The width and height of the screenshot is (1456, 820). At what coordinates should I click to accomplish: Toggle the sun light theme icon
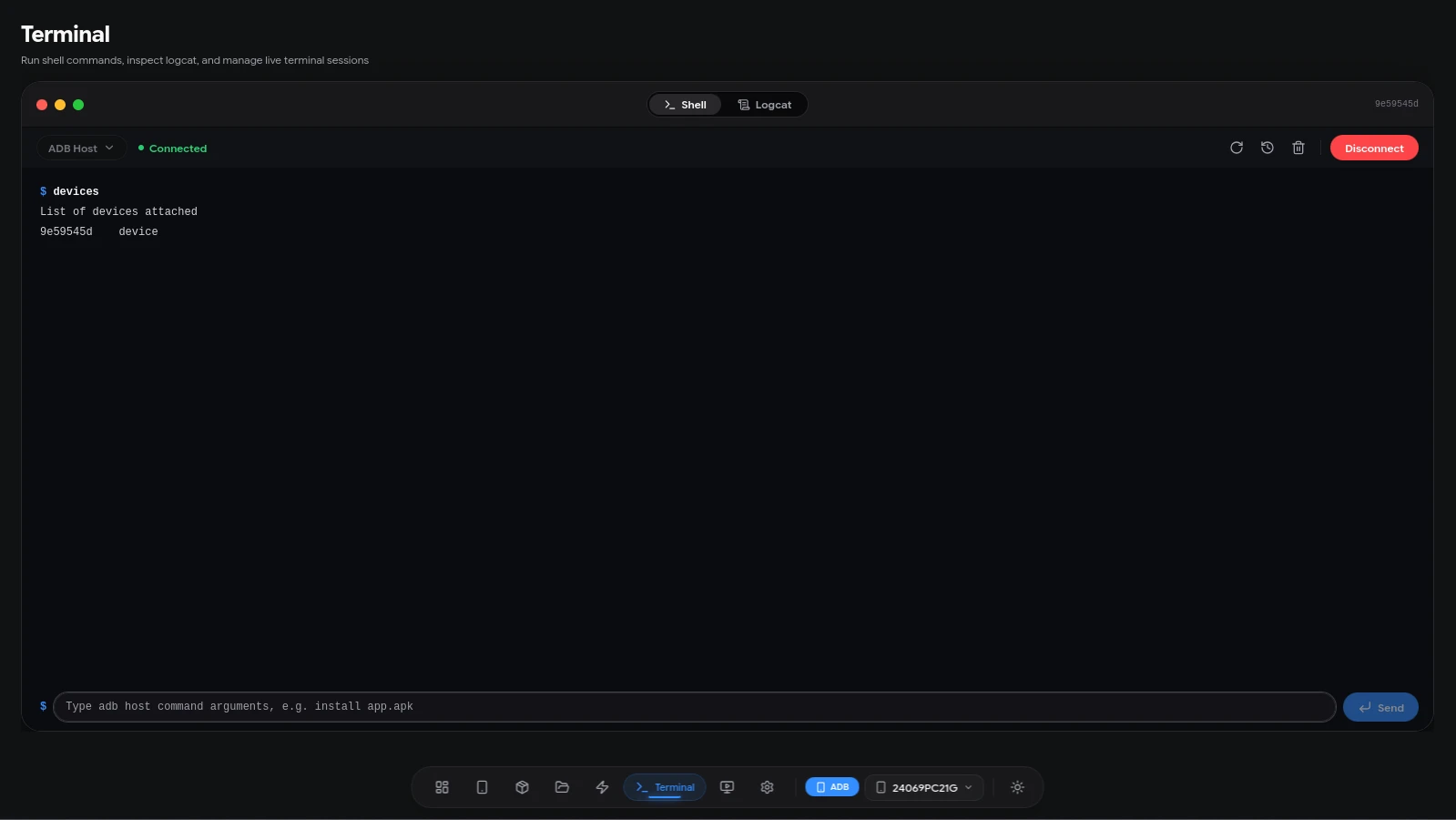click(x=1017, y=787)
